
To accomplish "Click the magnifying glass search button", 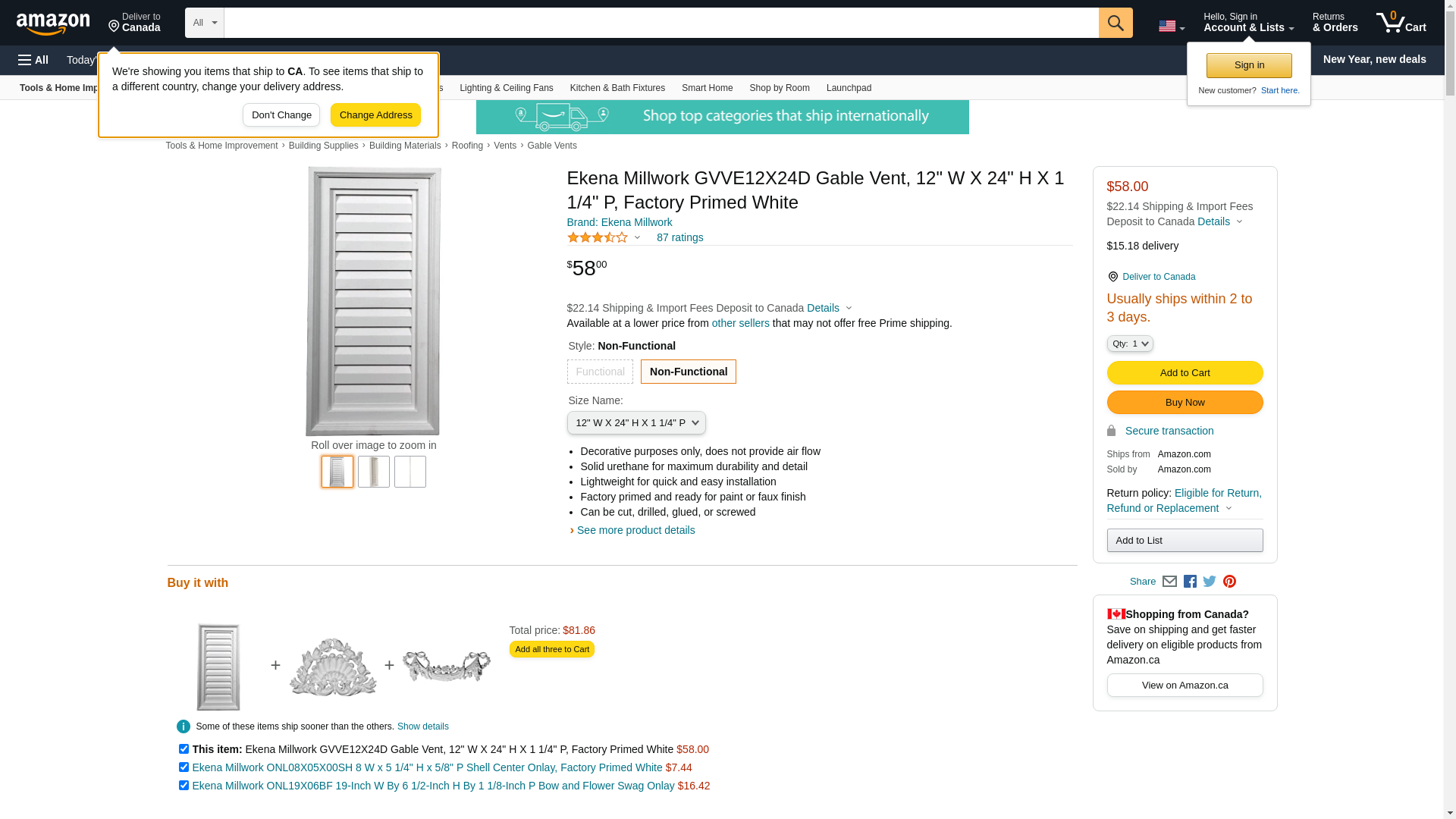I will [1115, 23].
